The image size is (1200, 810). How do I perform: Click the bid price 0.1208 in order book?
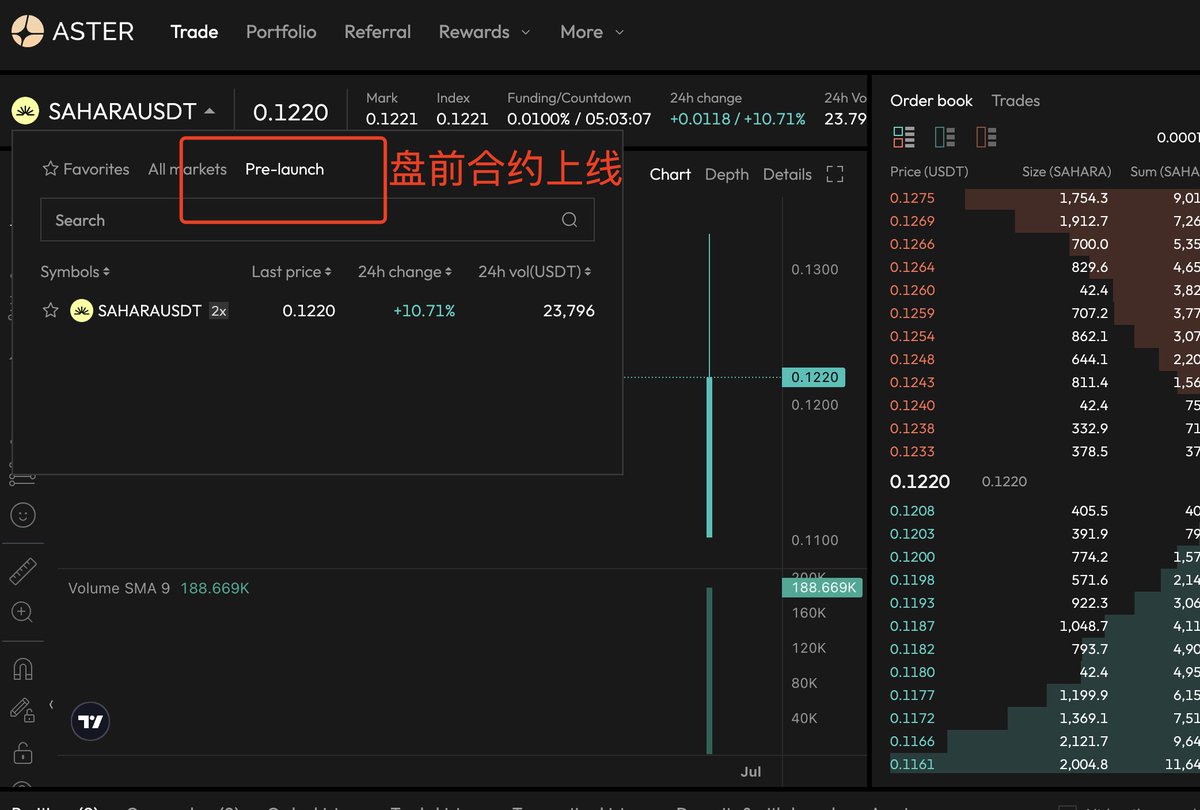[912, 511]
